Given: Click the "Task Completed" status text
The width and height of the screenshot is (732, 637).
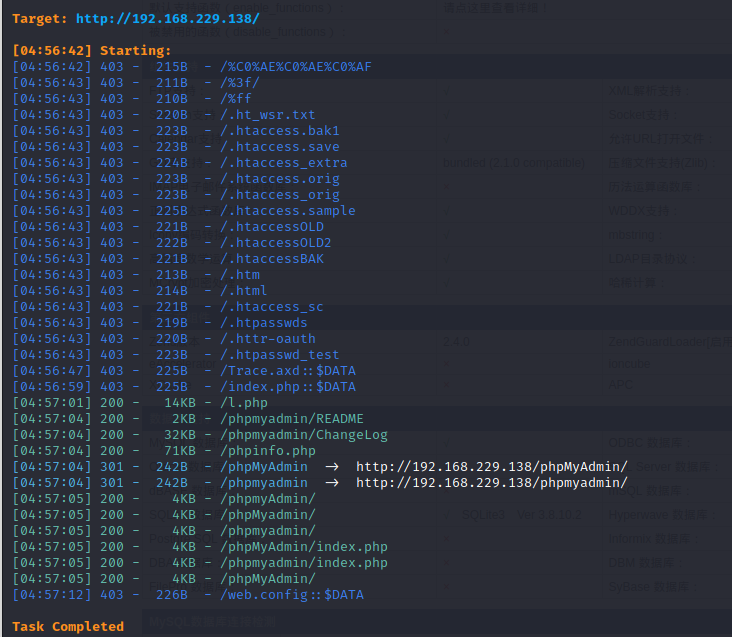Looking at the screenshot, I should pos(68,626).
